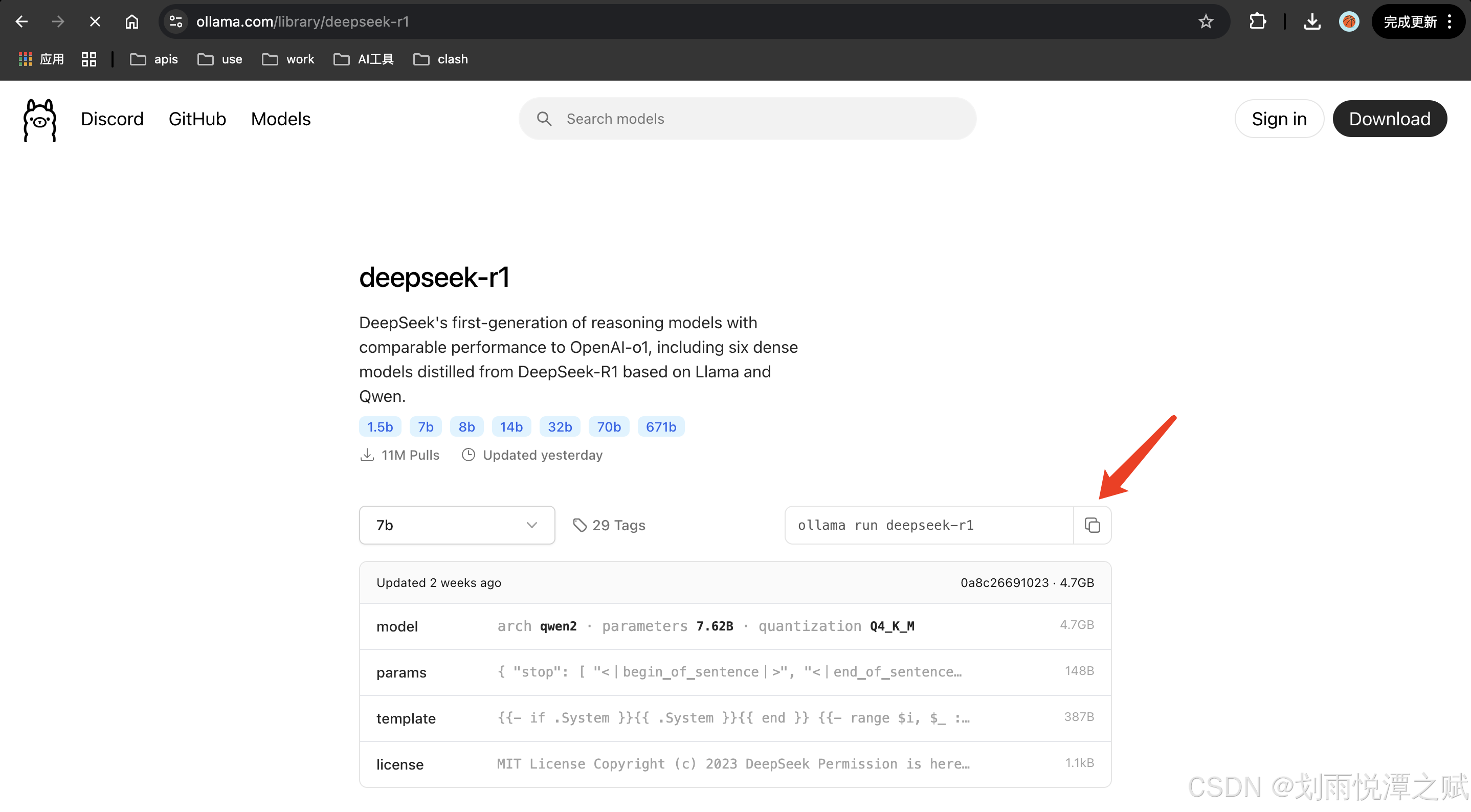The height and width of the screenshot is (812, 1471).
Task: Bookmark this page with the star icon
Action: click(x=1206, y=21)
